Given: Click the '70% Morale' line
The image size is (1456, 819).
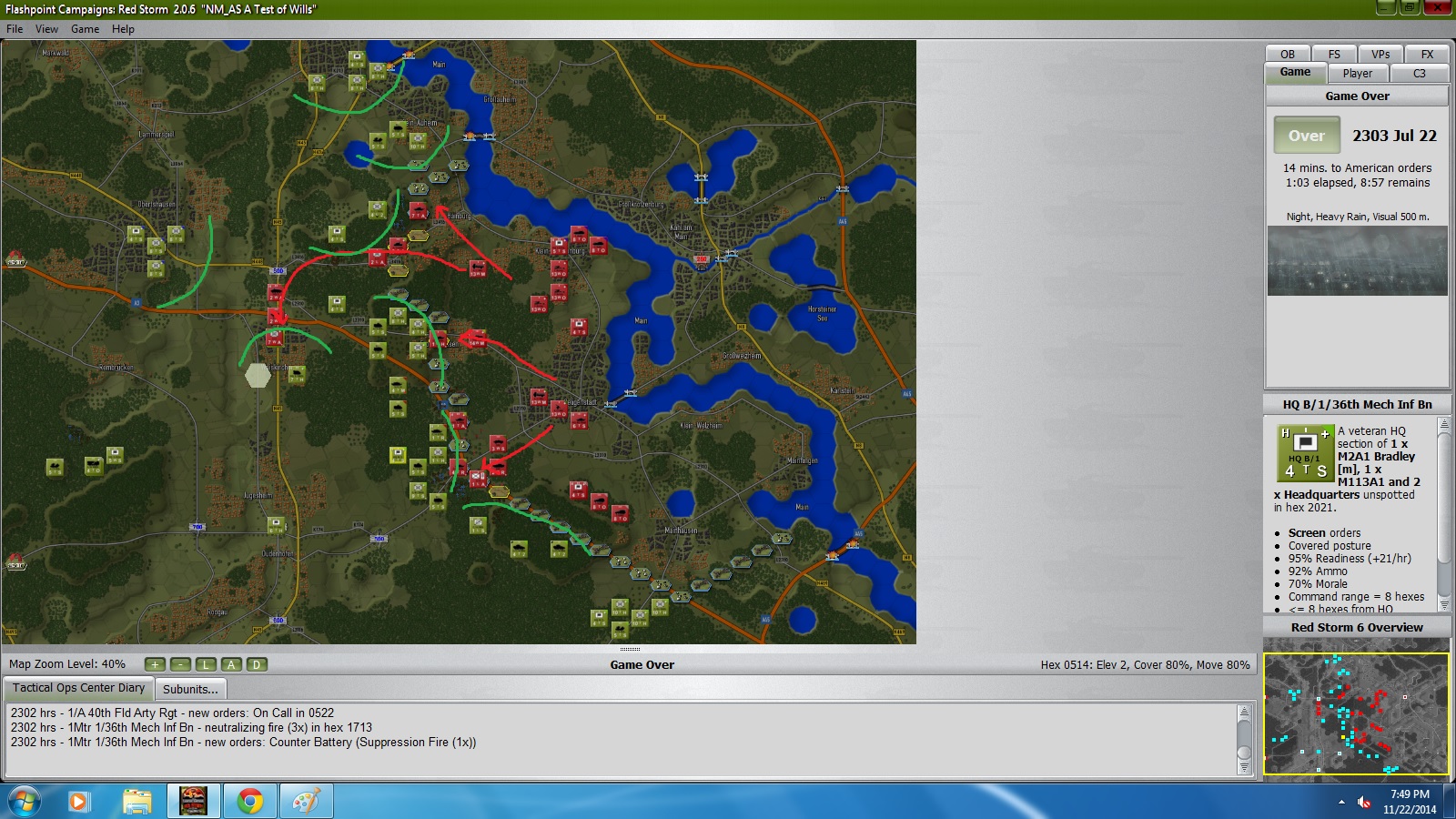Looking at the screenshot, I should 1318,584.
